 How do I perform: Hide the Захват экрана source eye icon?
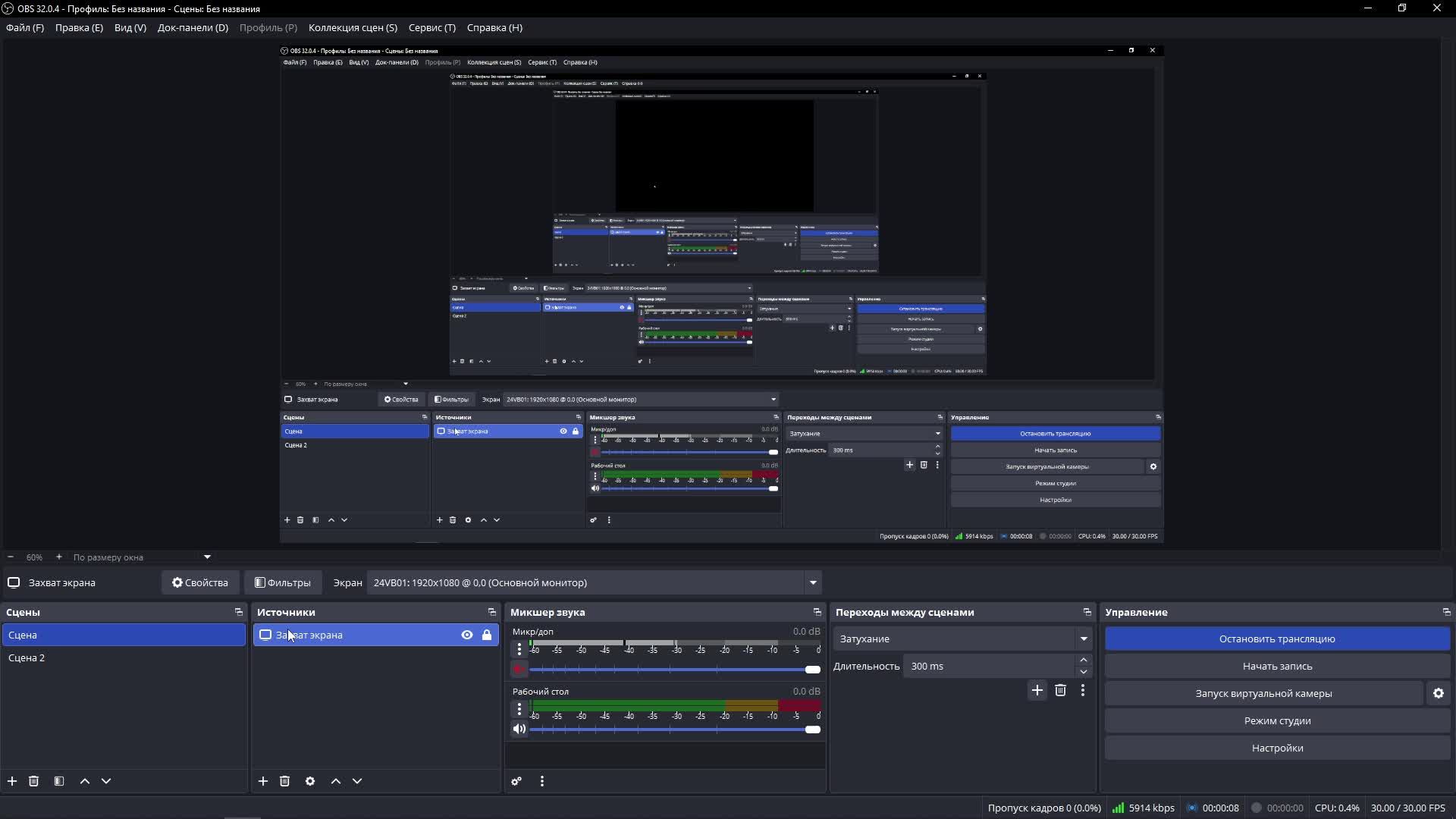[x=467, y=635]
